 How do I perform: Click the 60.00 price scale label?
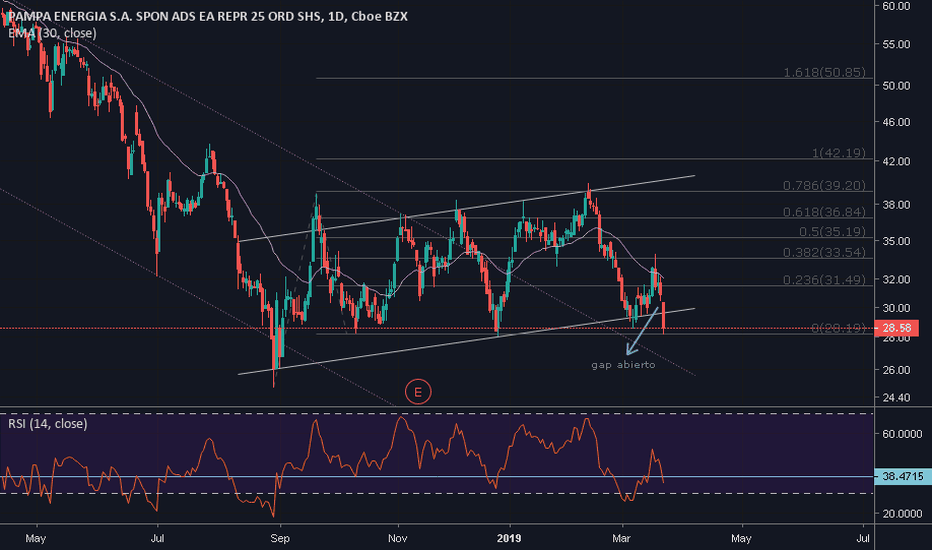[896, 6]
